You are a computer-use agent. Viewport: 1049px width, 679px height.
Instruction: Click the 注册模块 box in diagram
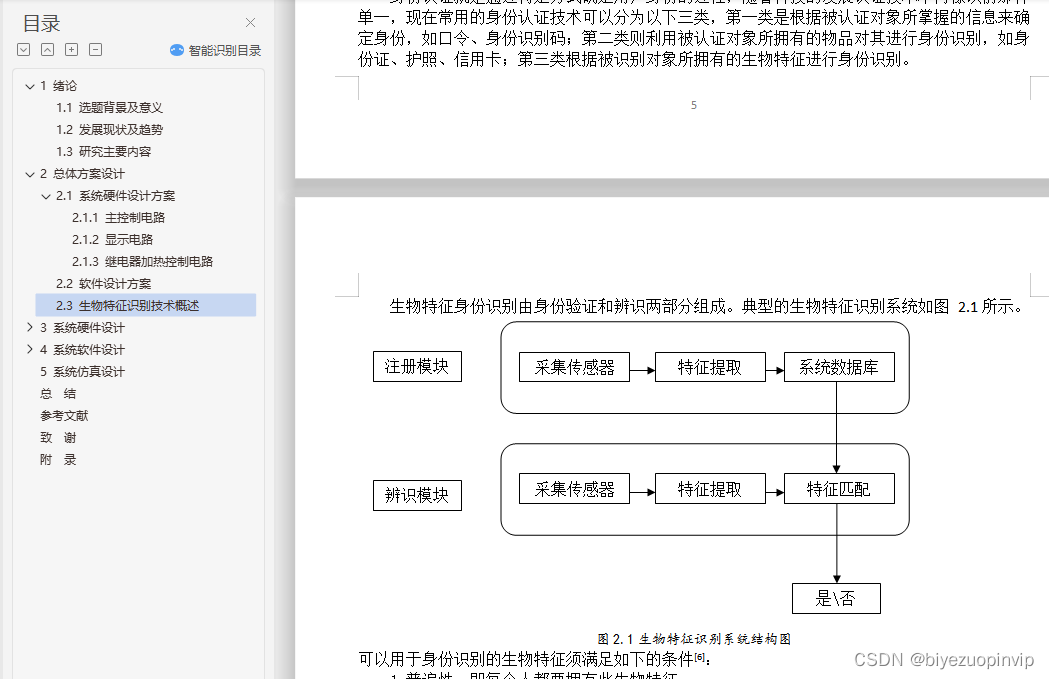tap(417, 367)
